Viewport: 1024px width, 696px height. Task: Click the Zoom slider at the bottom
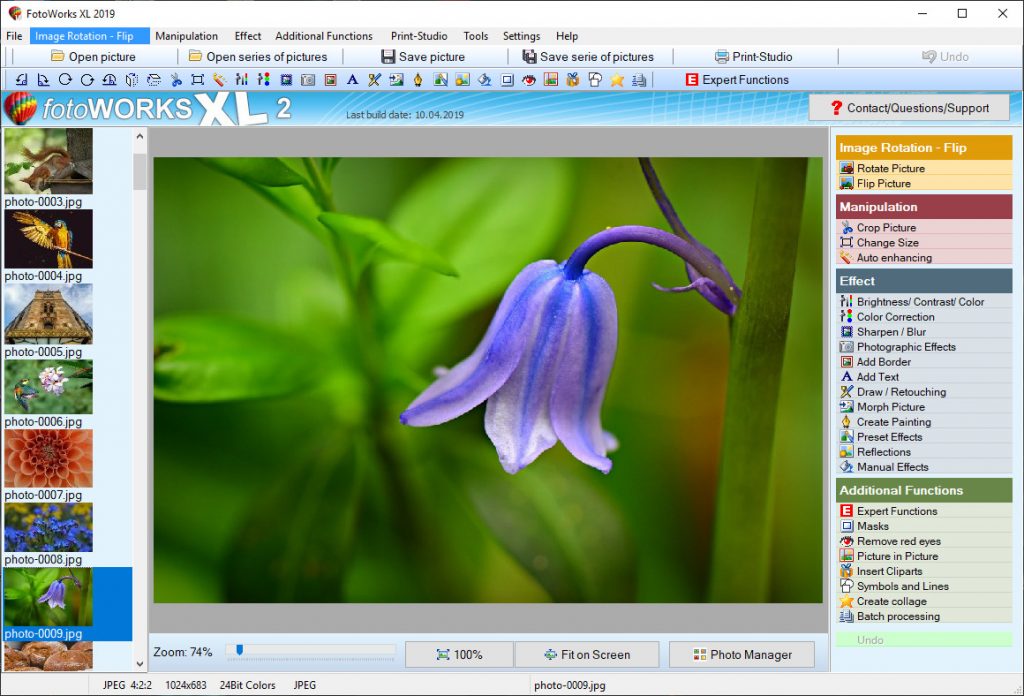tap(240, 650)
